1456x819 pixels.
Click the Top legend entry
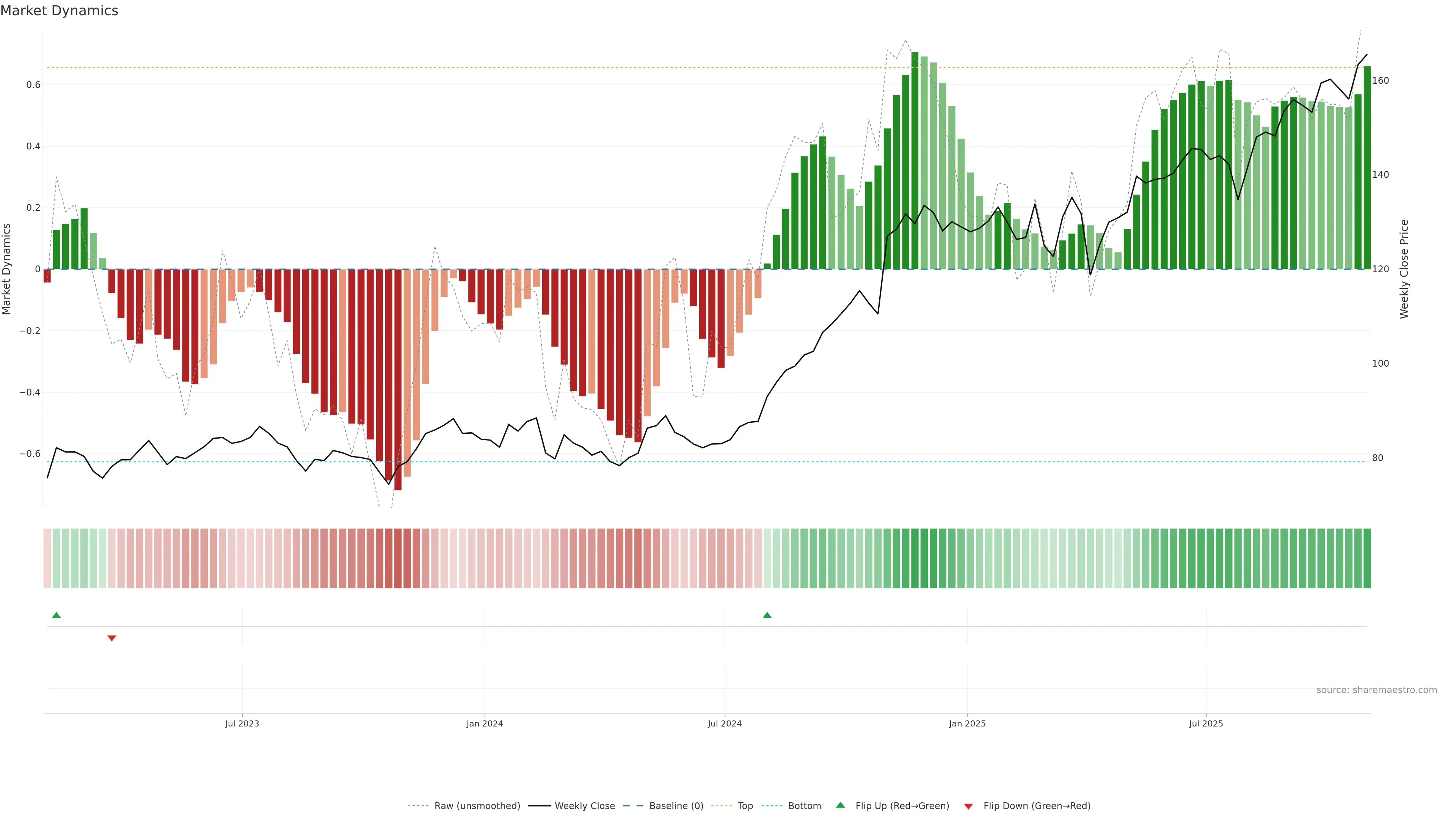(x=745, y=805)
